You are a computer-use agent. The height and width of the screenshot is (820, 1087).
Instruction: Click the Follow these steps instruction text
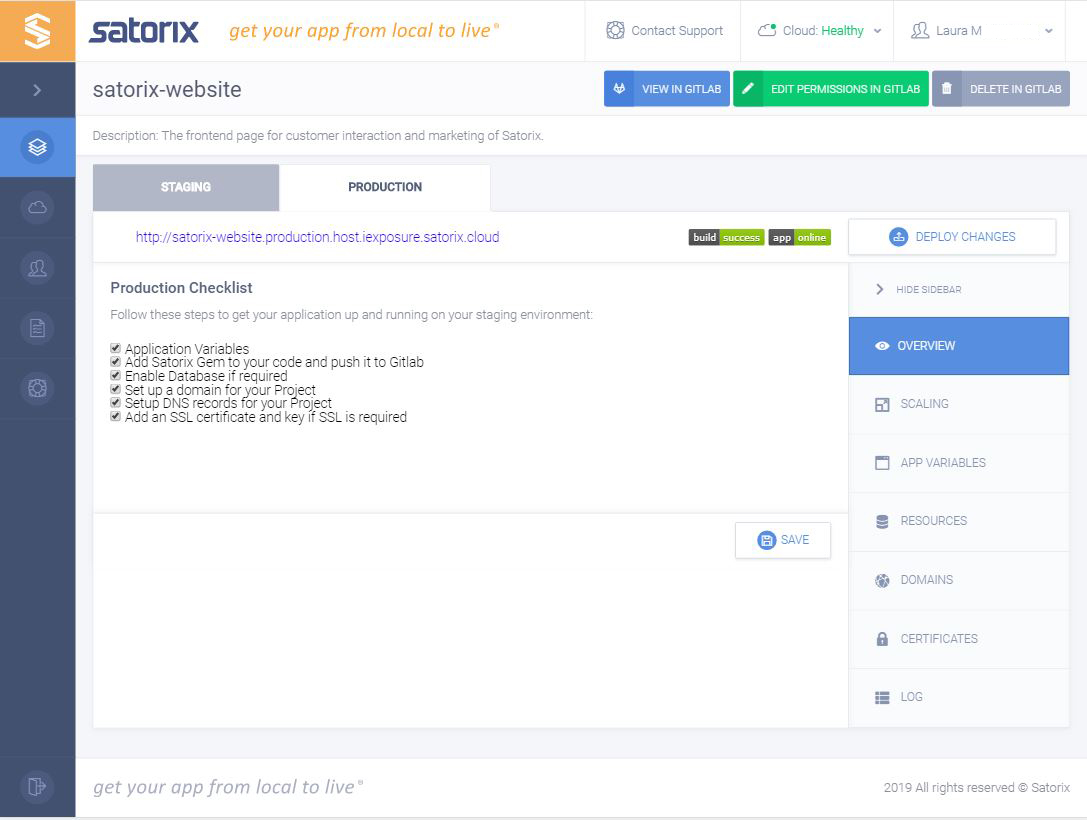coord(351,315)
